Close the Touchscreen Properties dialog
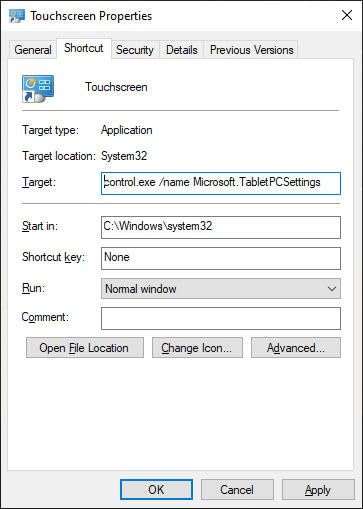363x509 pixels. click(x=347, y=15)
